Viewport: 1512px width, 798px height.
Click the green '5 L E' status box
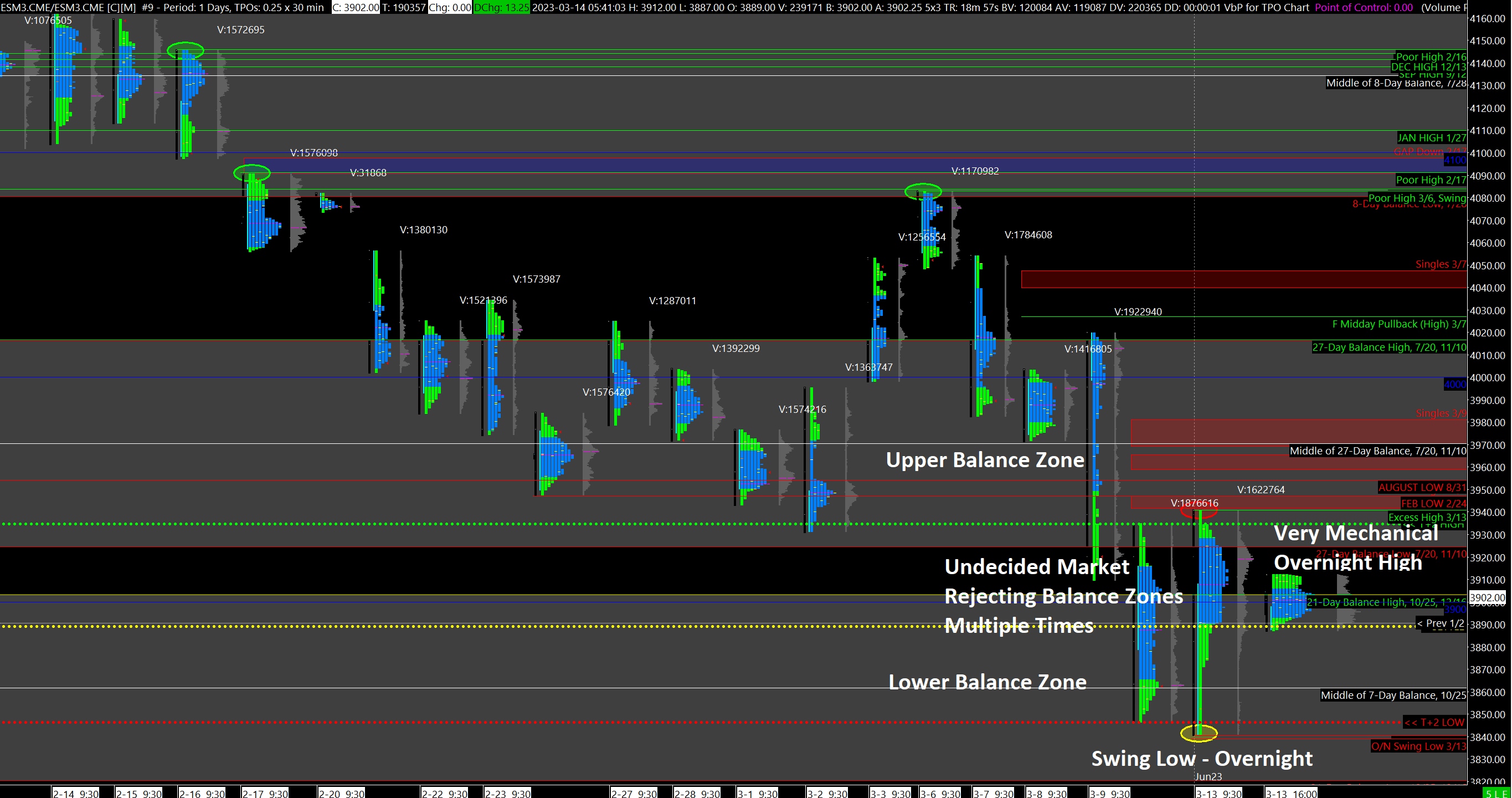[1498, 794]
